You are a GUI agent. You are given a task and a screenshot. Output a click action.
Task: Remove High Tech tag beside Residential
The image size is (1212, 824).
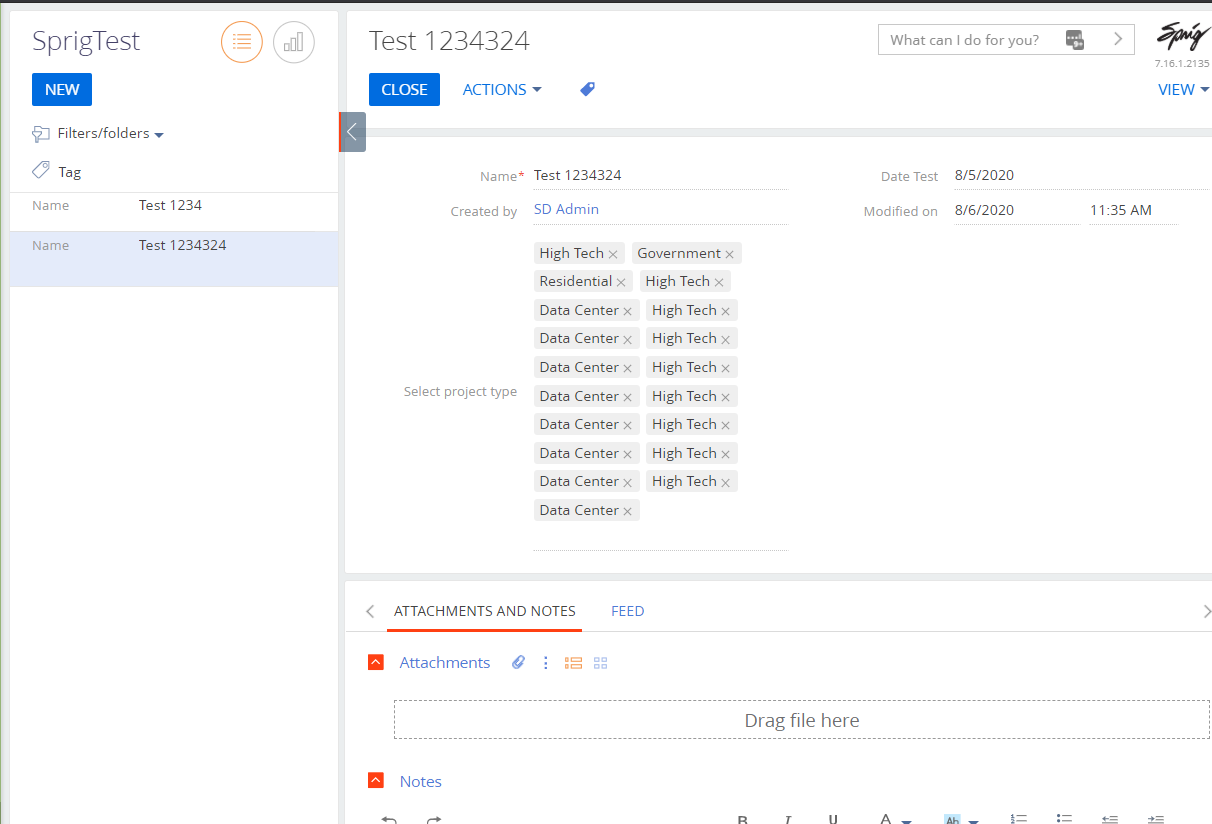[x=719, y=282]
